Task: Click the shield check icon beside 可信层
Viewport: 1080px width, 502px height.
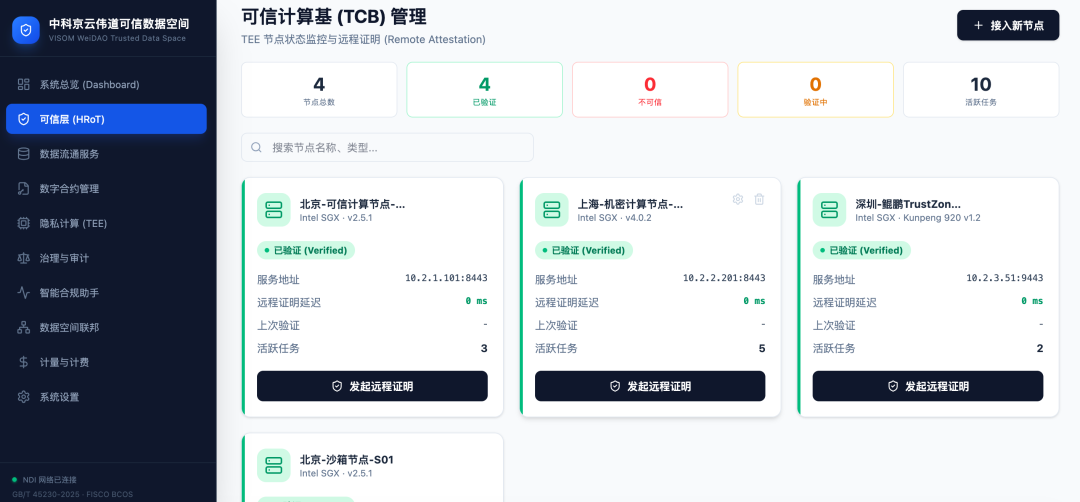Action: coord(23,119)
